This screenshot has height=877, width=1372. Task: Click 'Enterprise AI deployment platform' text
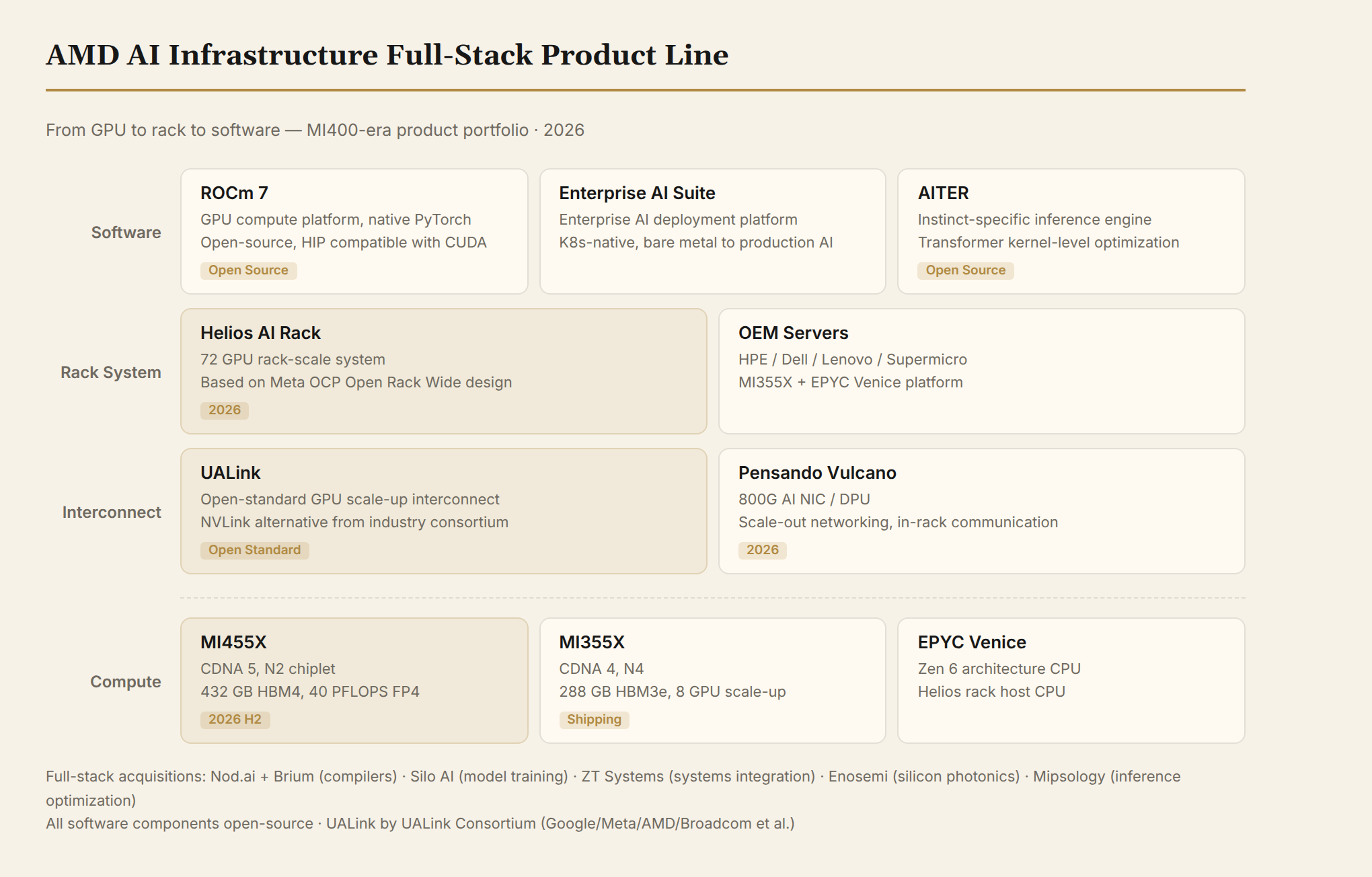(678, 219)
